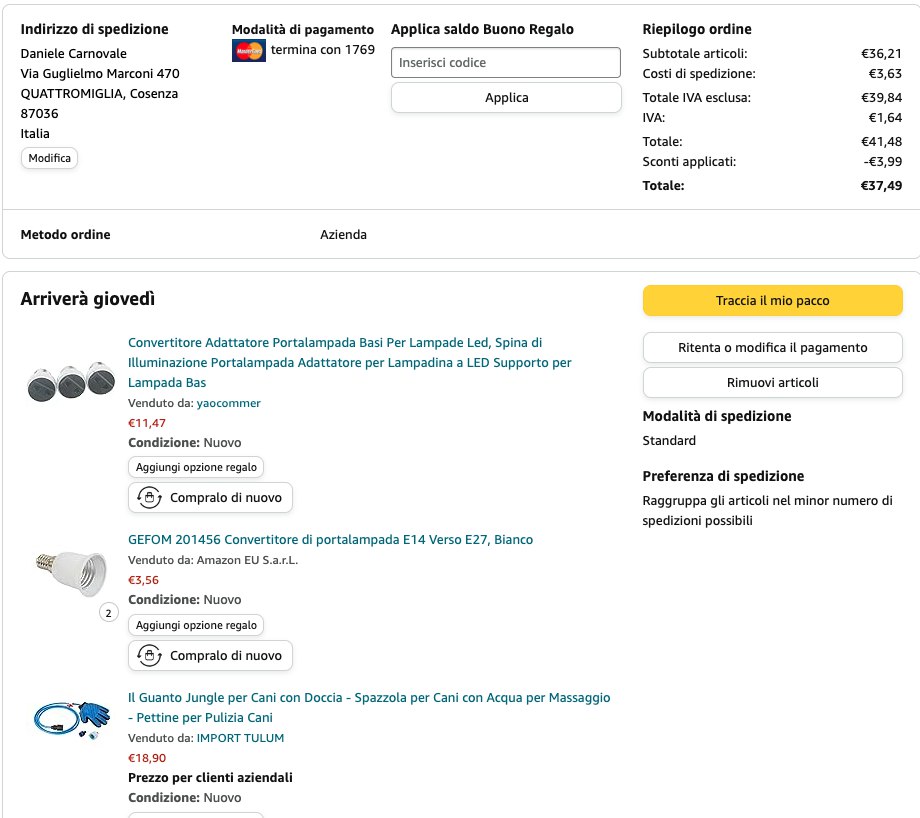Click Modifica under the shipping address

tap(49, 158)
